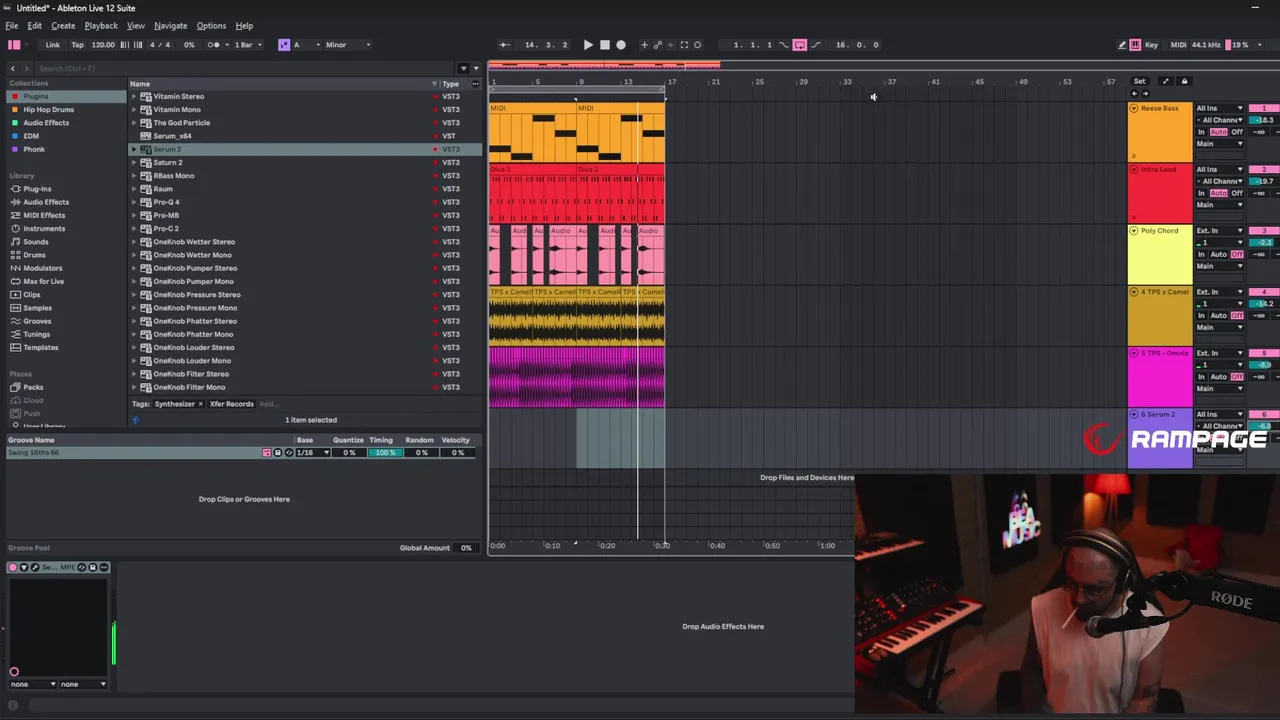Click the Set locator button

[1140, 81]
